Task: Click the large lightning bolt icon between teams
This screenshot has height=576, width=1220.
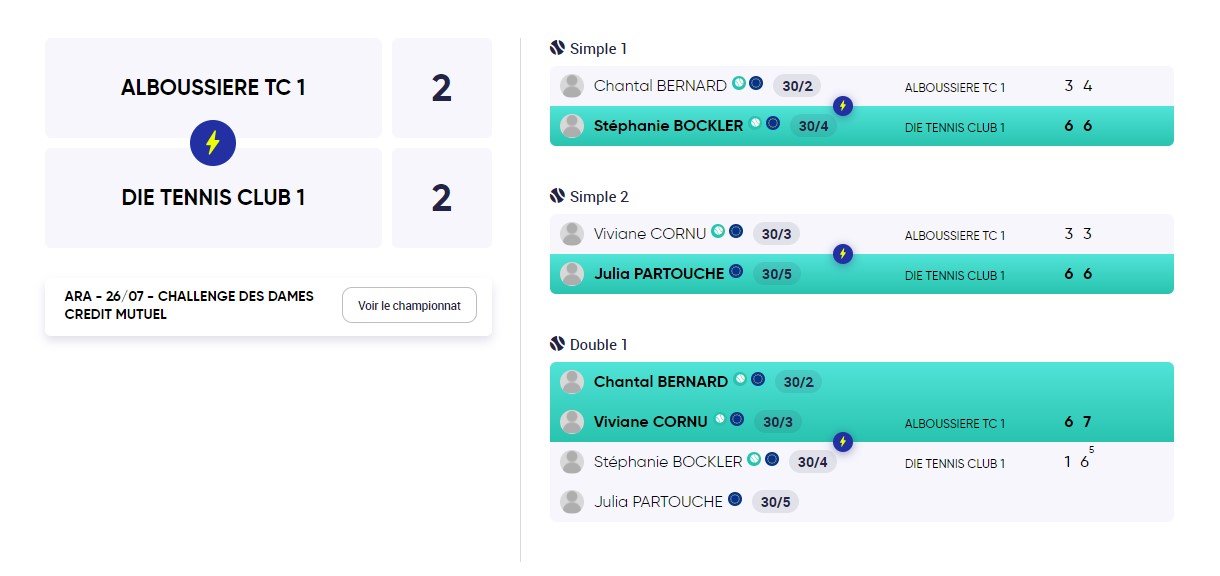Action: coord(213,143)
